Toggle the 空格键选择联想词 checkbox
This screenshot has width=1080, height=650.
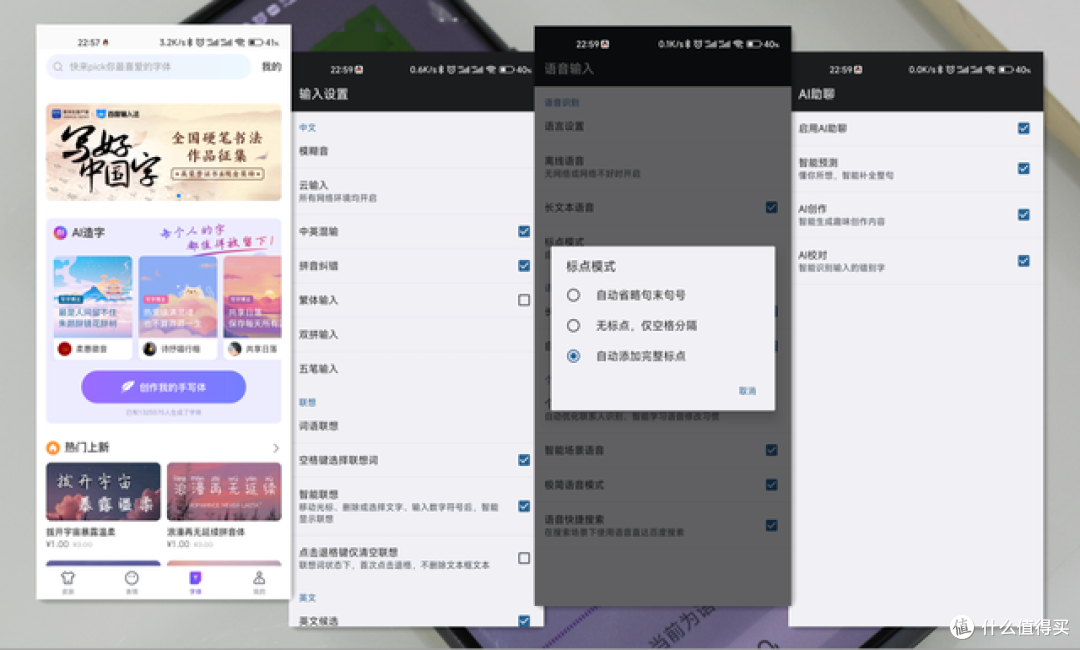(524, 460)
